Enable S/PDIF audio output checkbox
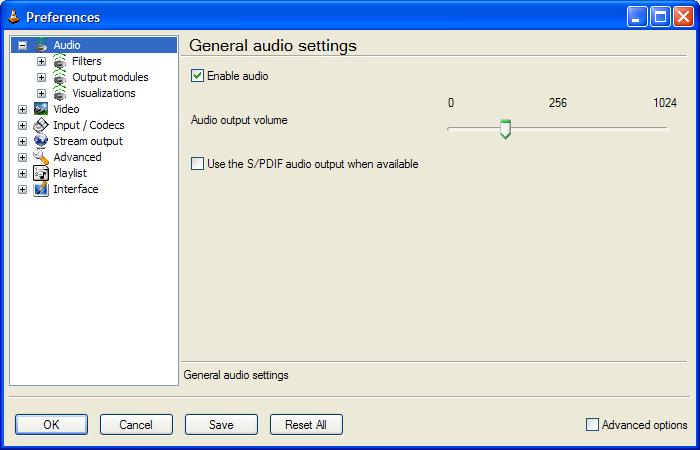This screenshot has width=700, height=450. tap(197, 163)
